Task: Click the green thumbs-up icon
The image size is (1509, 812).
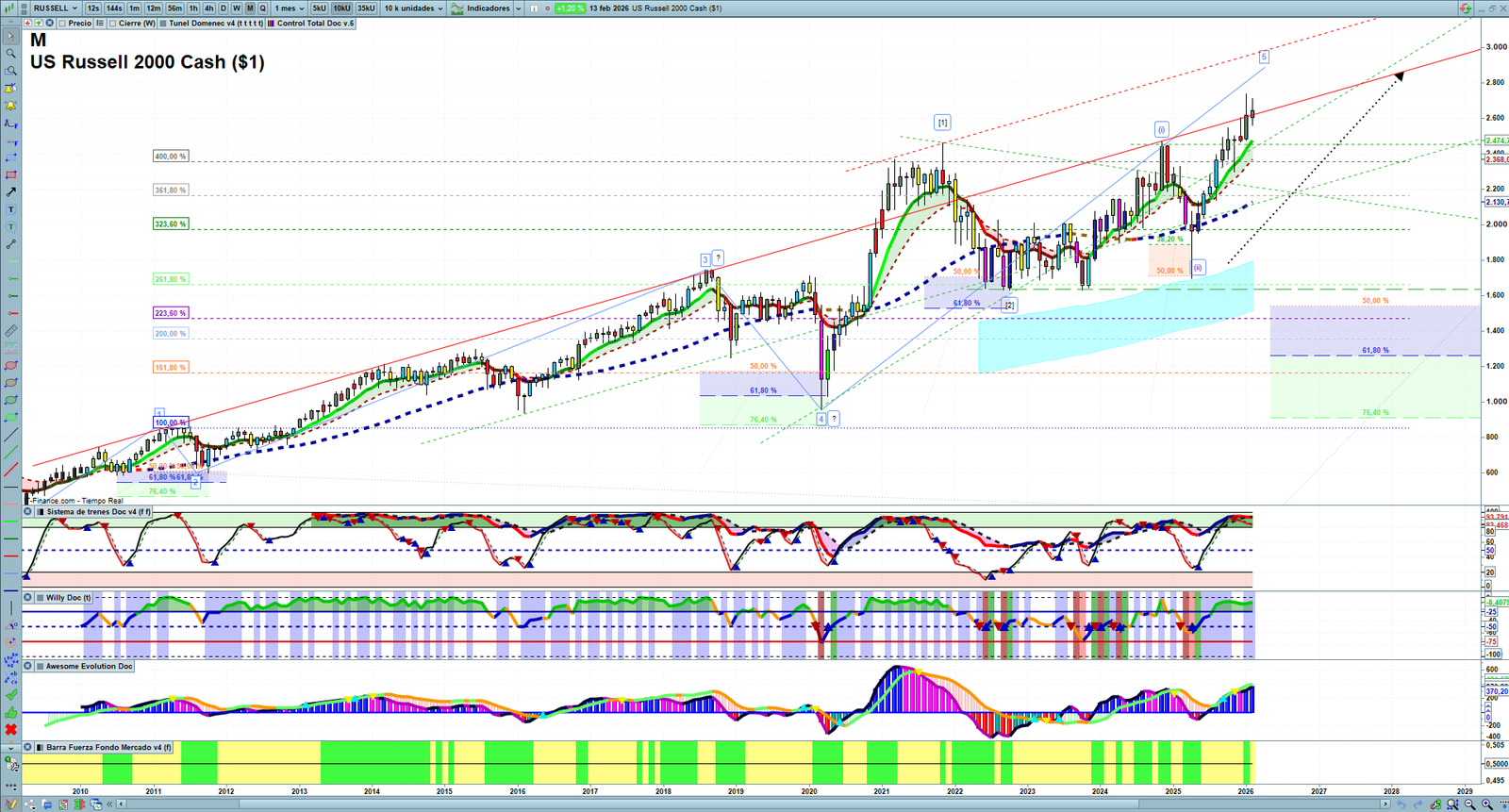Action: pos(10,713)
